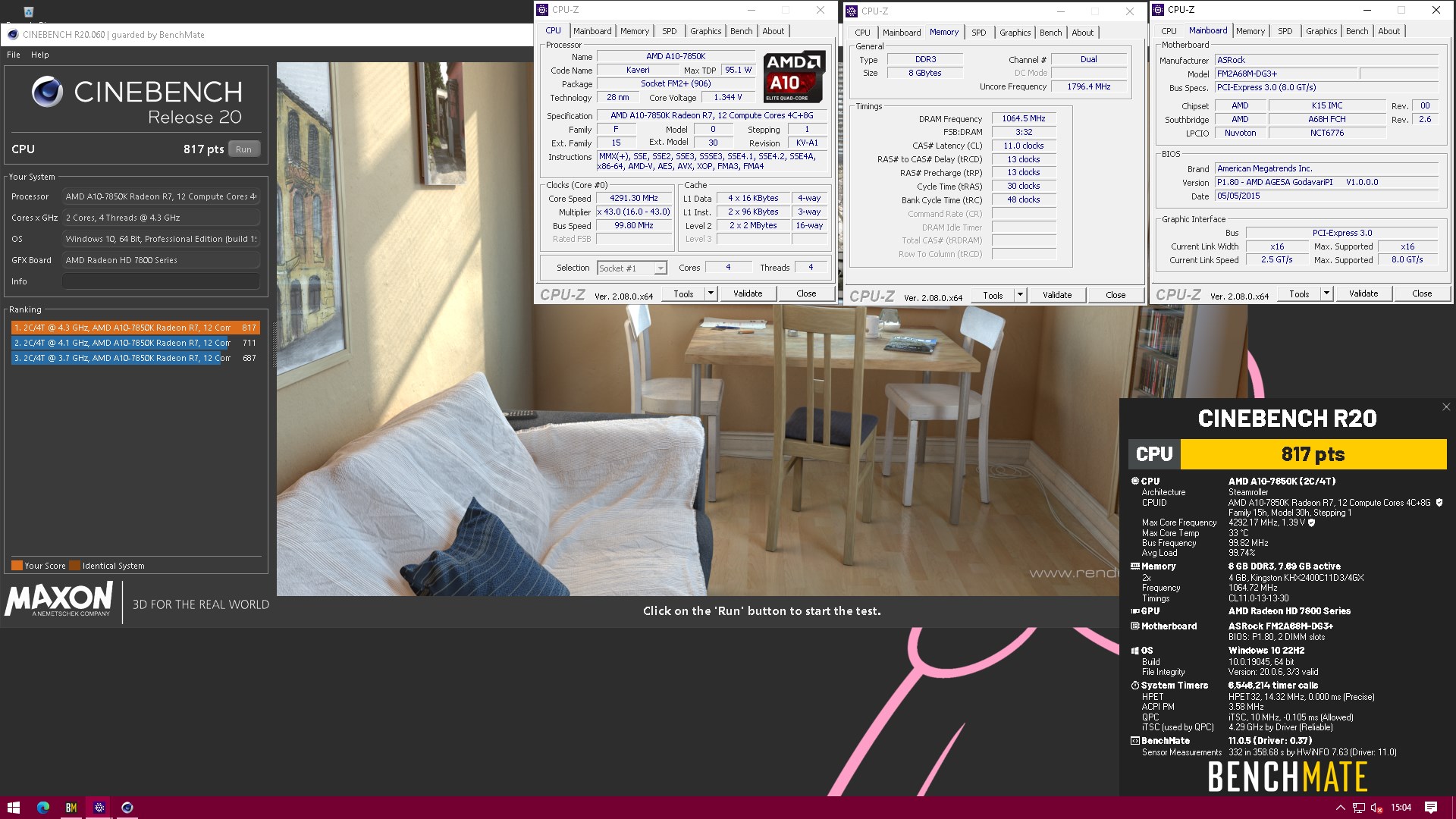Viewport: 1456px width, 819px height.
Task: Click the Cinebench side panel splitter handle
Action: click(275, 345)
